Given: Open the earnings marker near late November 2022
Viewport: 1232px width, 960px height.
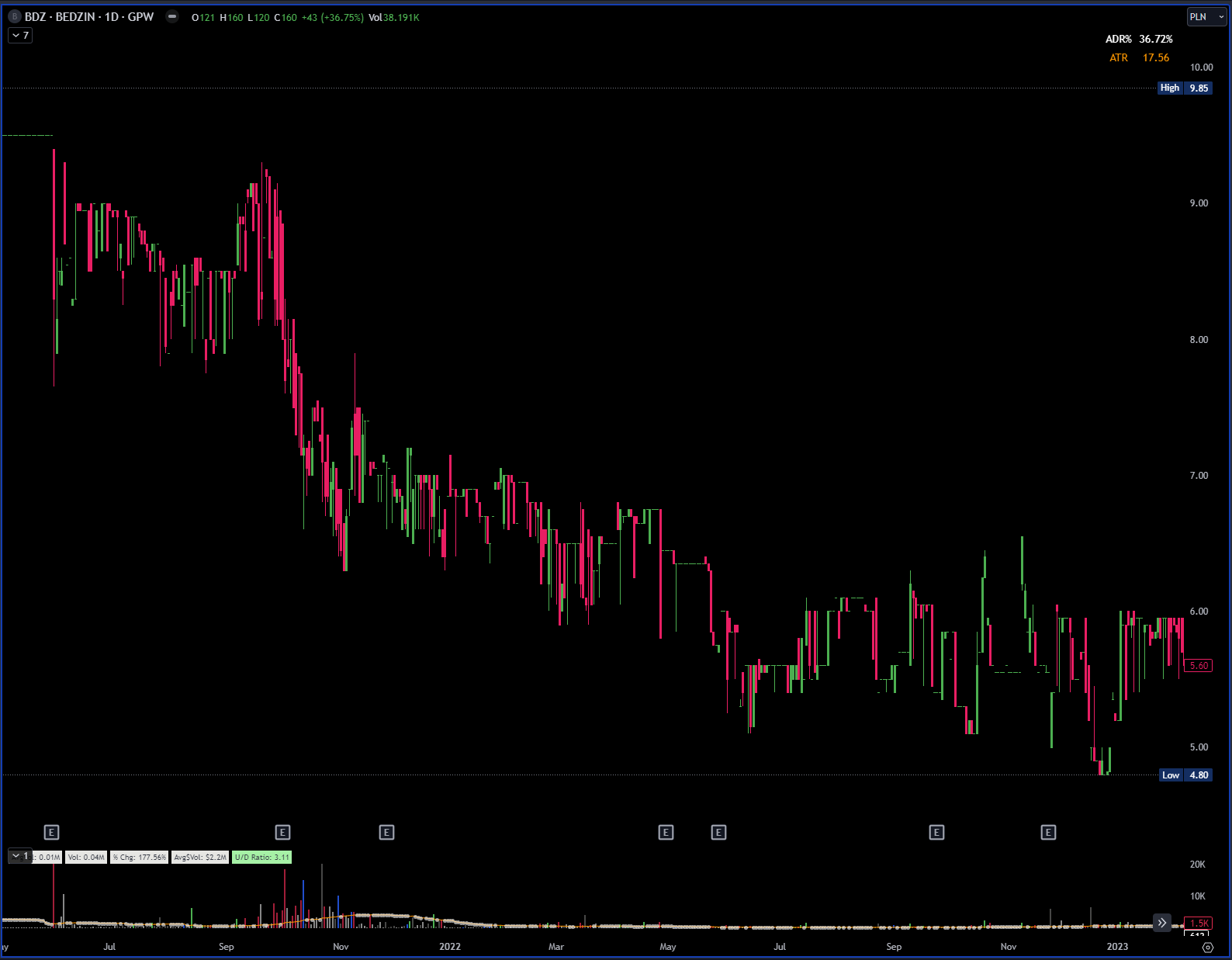Looking at the screenshot, I should (1048, 833).
